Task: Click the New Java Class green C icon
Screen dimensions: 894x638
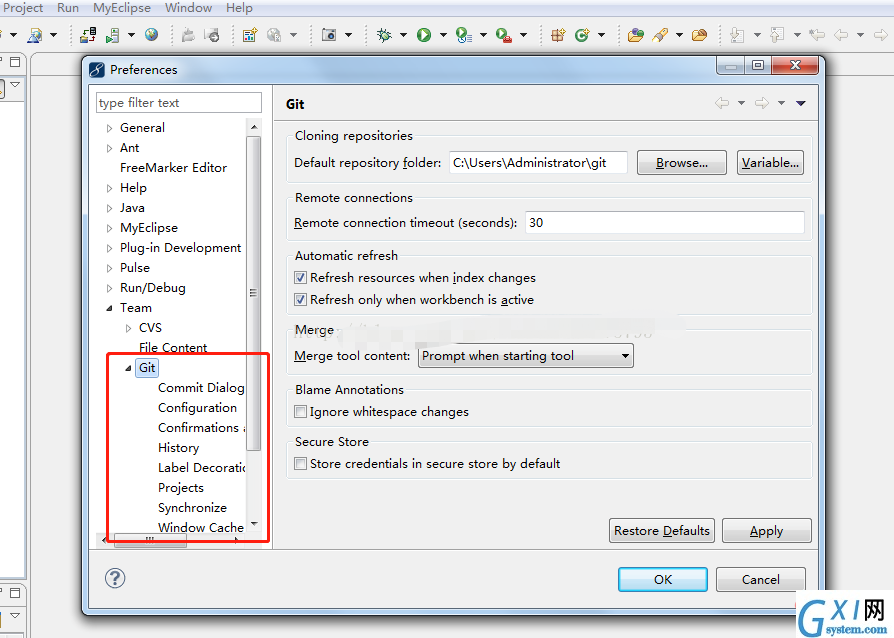Action: point(582,35)
